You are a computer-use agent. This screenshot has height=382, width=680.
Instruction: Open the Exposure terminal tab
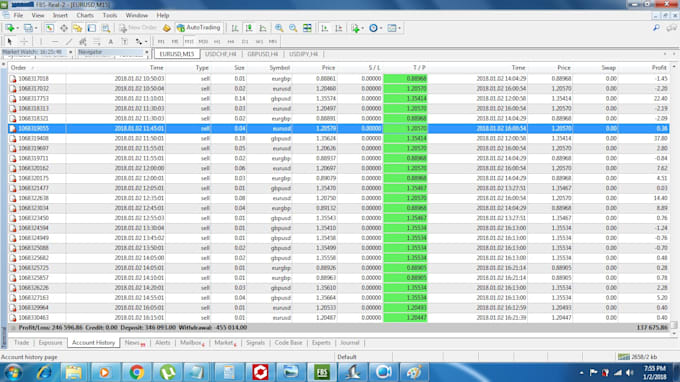click(x=50, y=343)
